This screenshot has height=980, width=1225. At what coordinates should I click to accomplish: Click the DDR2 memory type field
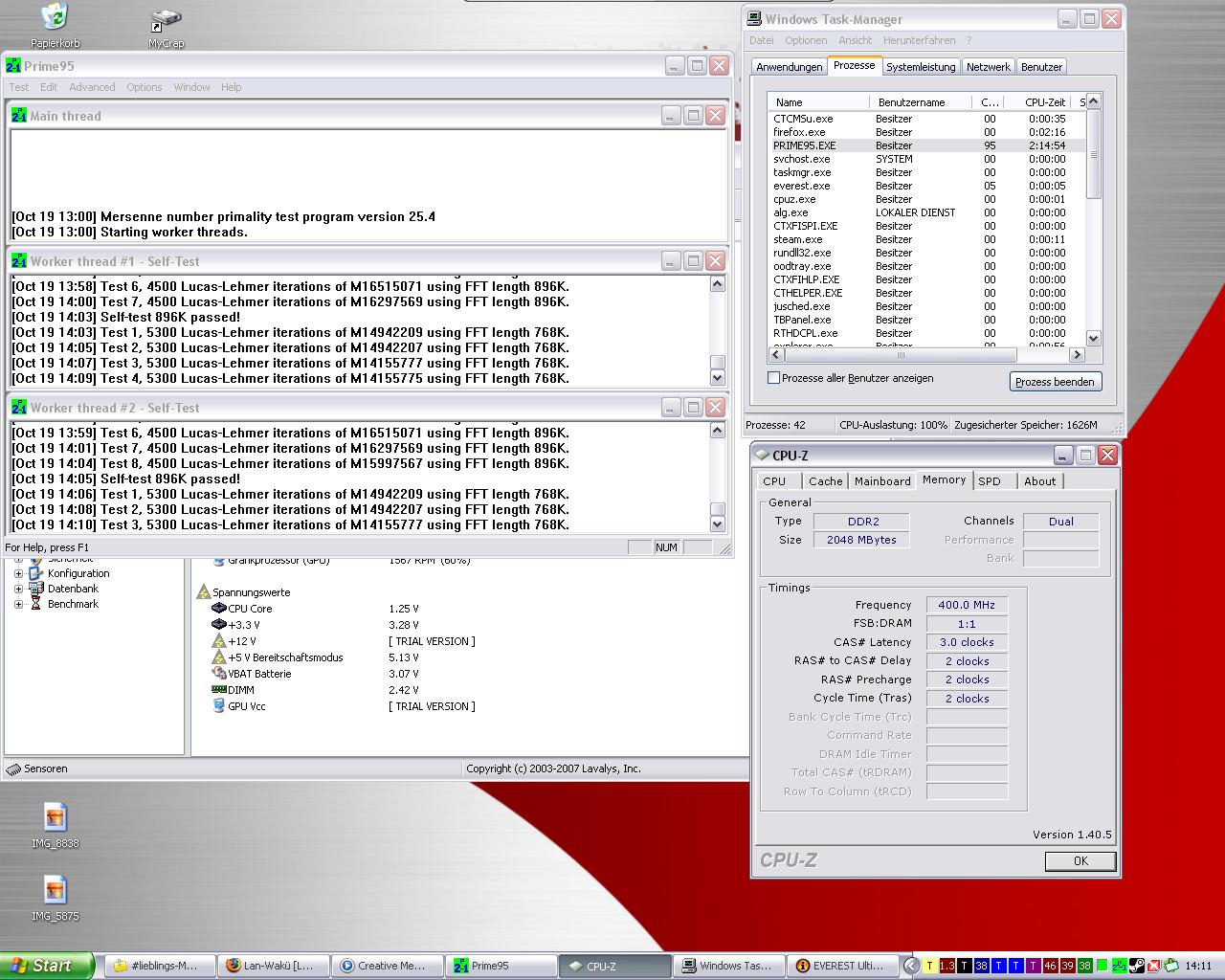click(861, 522)
